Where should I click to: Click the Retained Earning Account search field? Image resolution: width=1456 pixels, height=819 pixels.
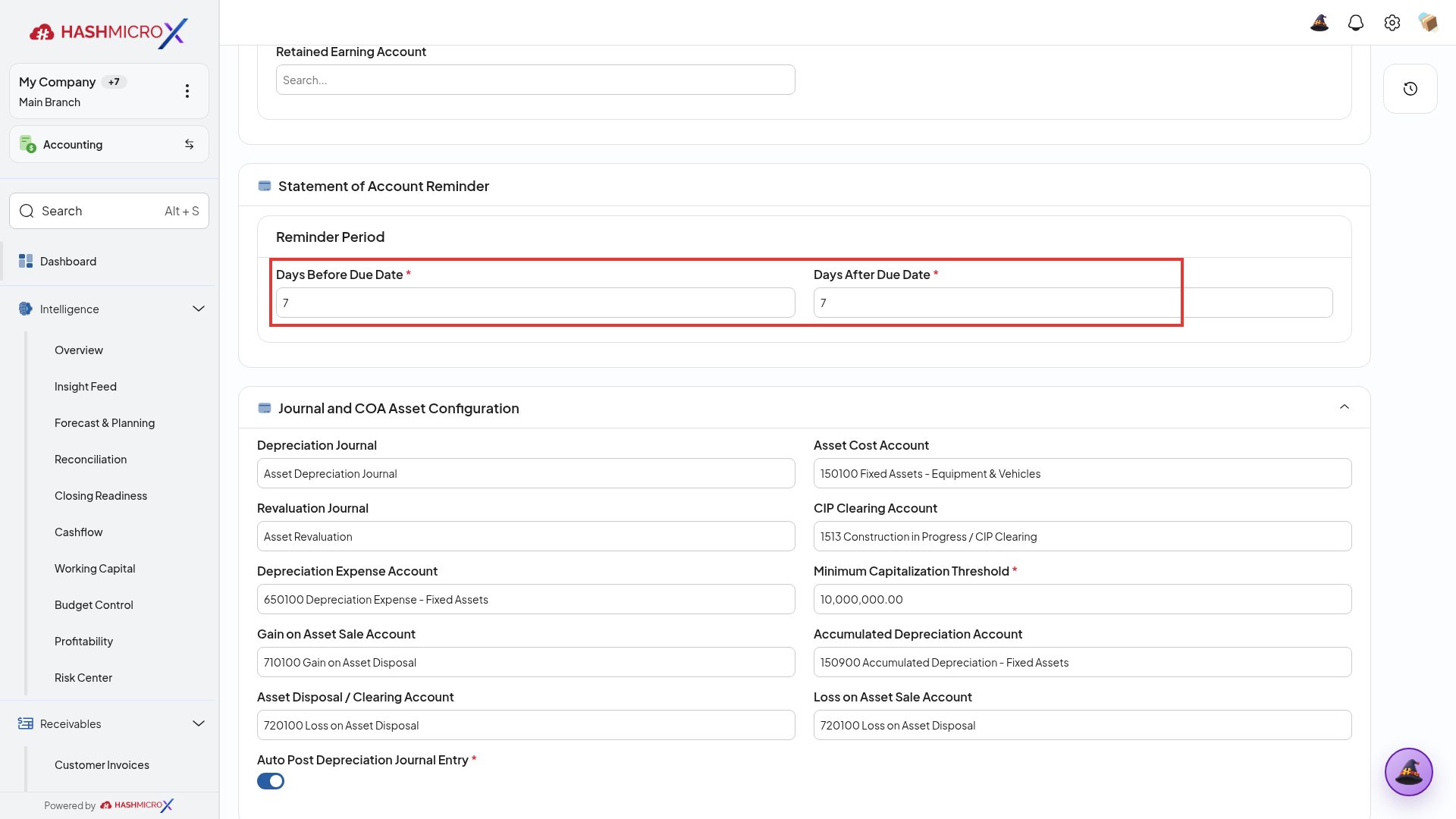(x=535, y=80)
